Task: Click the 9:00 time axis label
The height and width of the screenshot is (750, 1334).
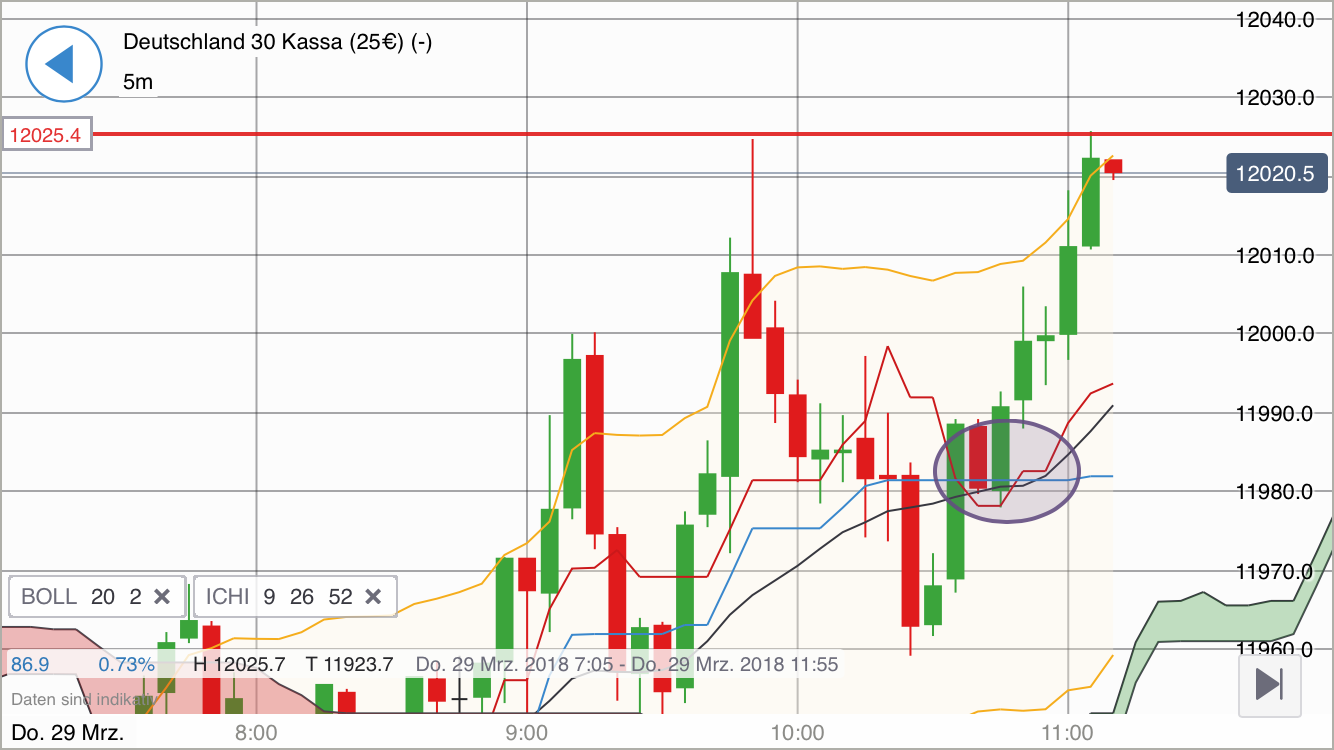Action: pos(526,733)
